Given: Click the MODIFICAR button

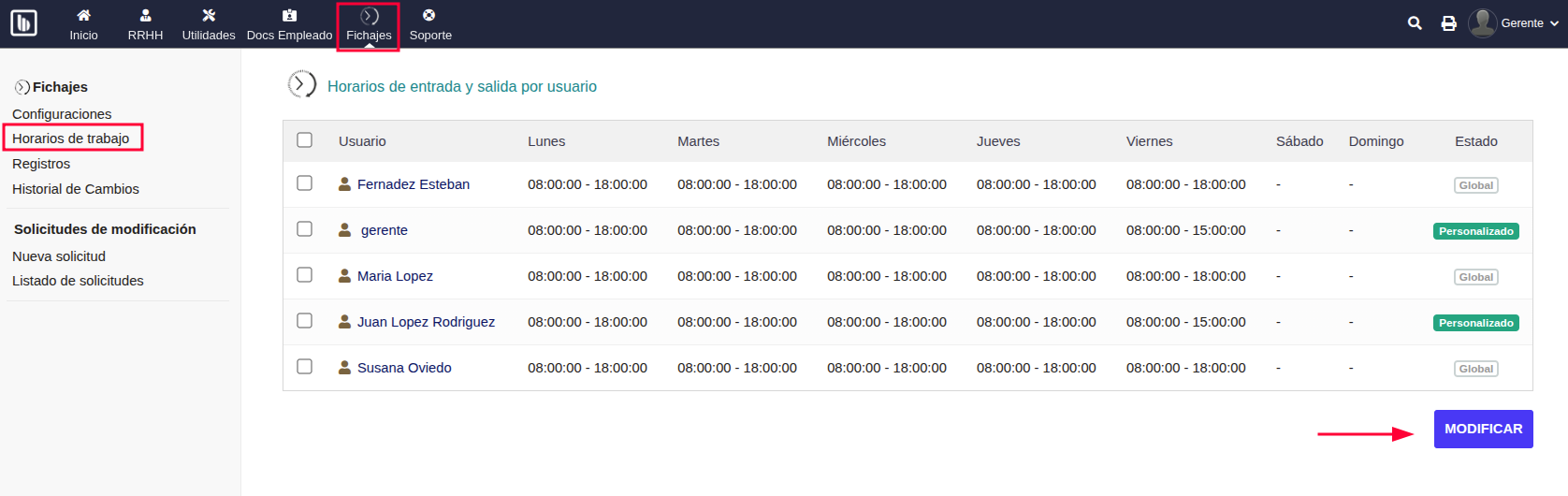Looking at the screenshot, I should pos(1483,429).
